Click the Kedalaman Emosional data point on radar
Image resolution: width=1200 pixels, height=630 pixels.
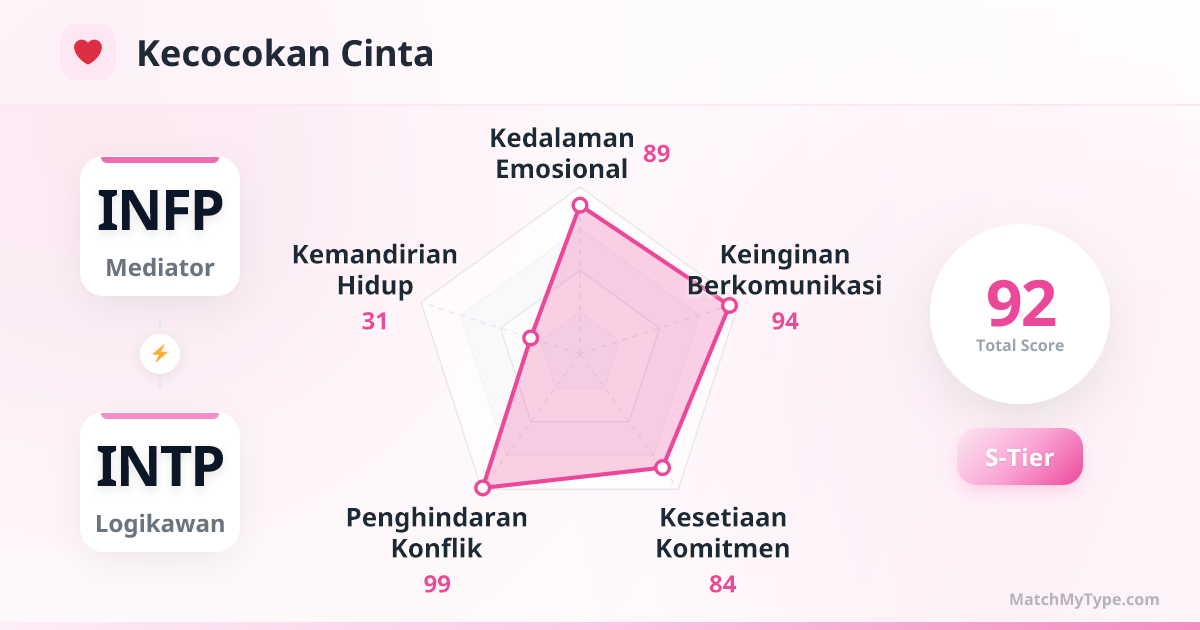(579, 206)
